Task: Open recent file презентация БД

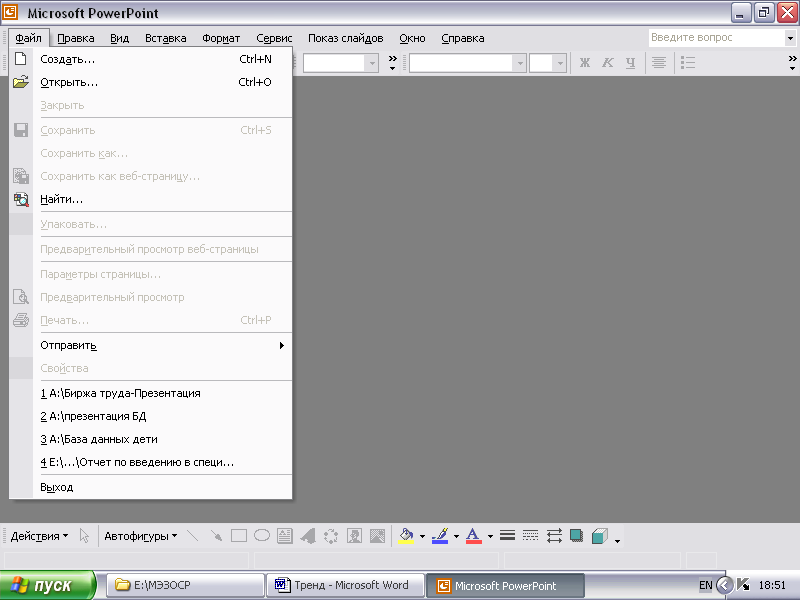Action: point(151,416)
